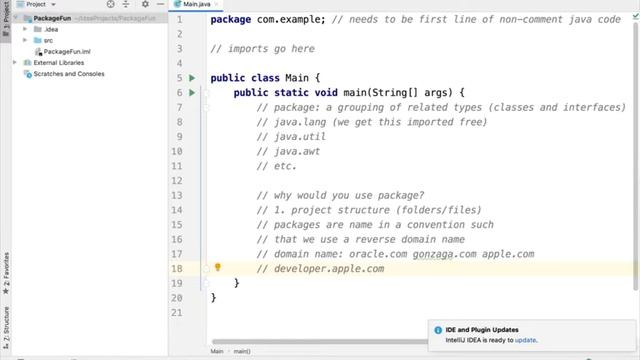Hide the Project panel with minus icon

coord(160,4)
